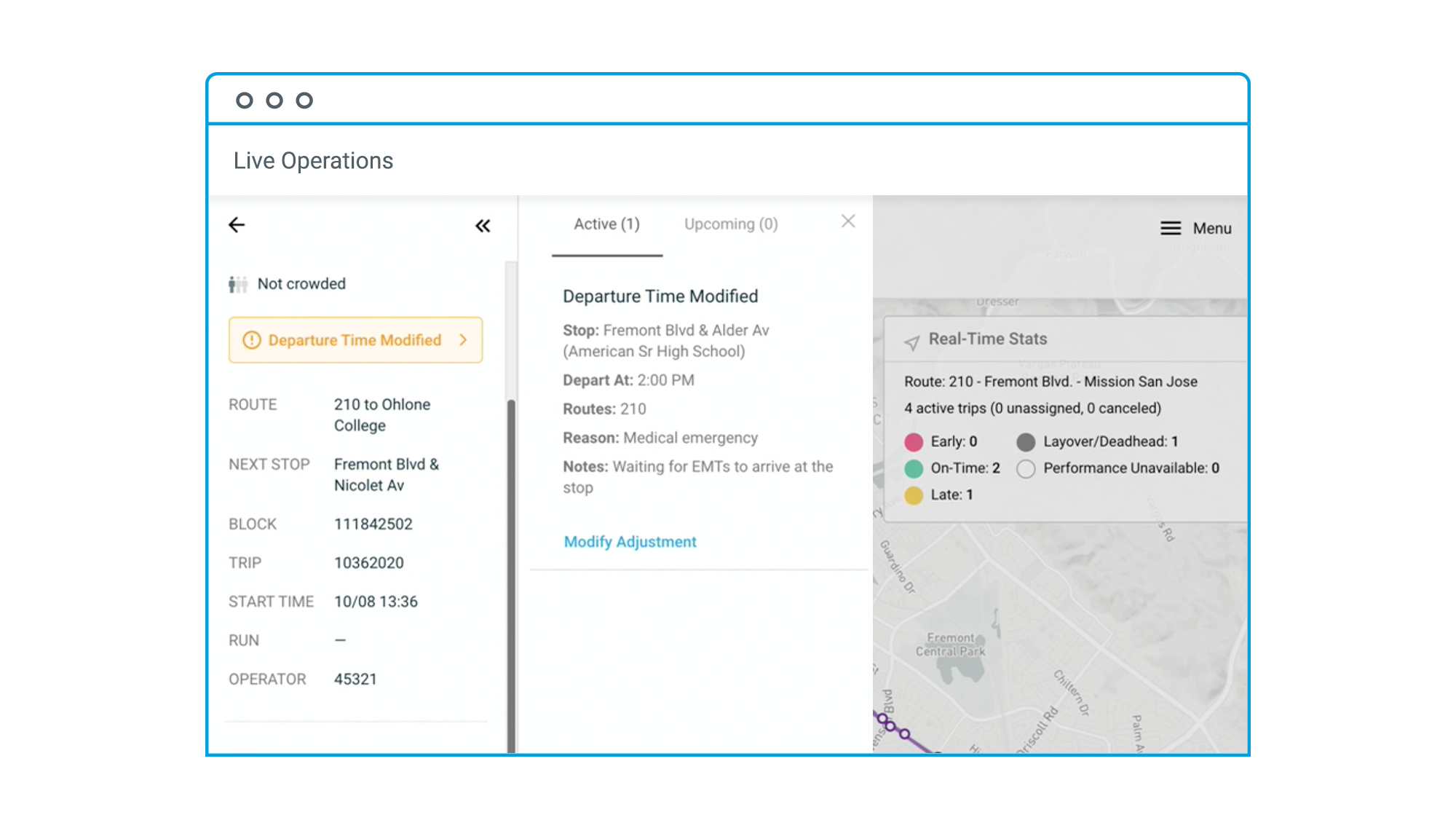Screen dimensions: 1456x823
Task: Click the Real-Time Stats location arrow icon
Action: tap(911, 342)
